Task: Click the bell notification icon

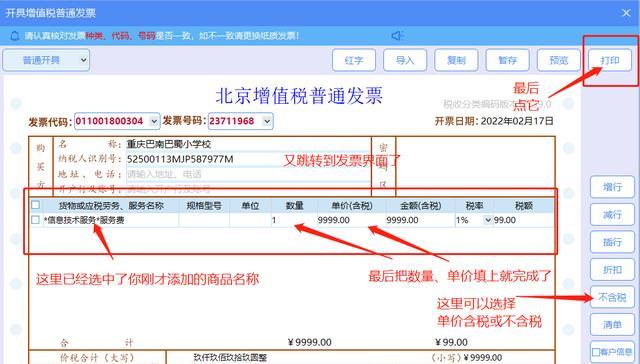Action: pos(15,36)
